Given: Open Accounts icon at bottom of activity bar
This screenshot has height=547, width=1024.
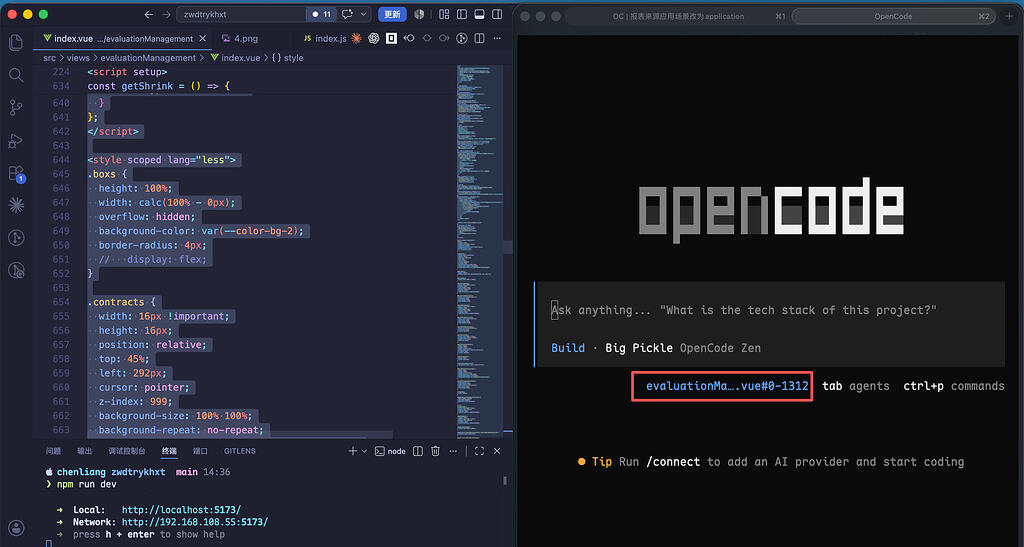Looking at the screenshot, I should (16, 527).
